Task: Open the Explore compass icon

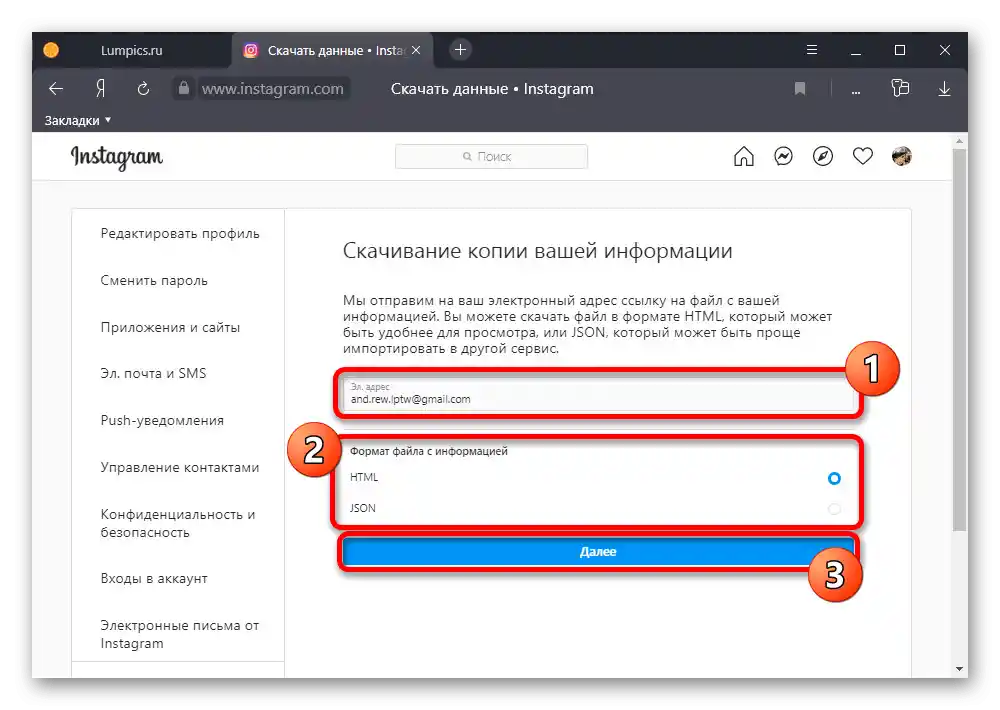Action: point(823,156)
